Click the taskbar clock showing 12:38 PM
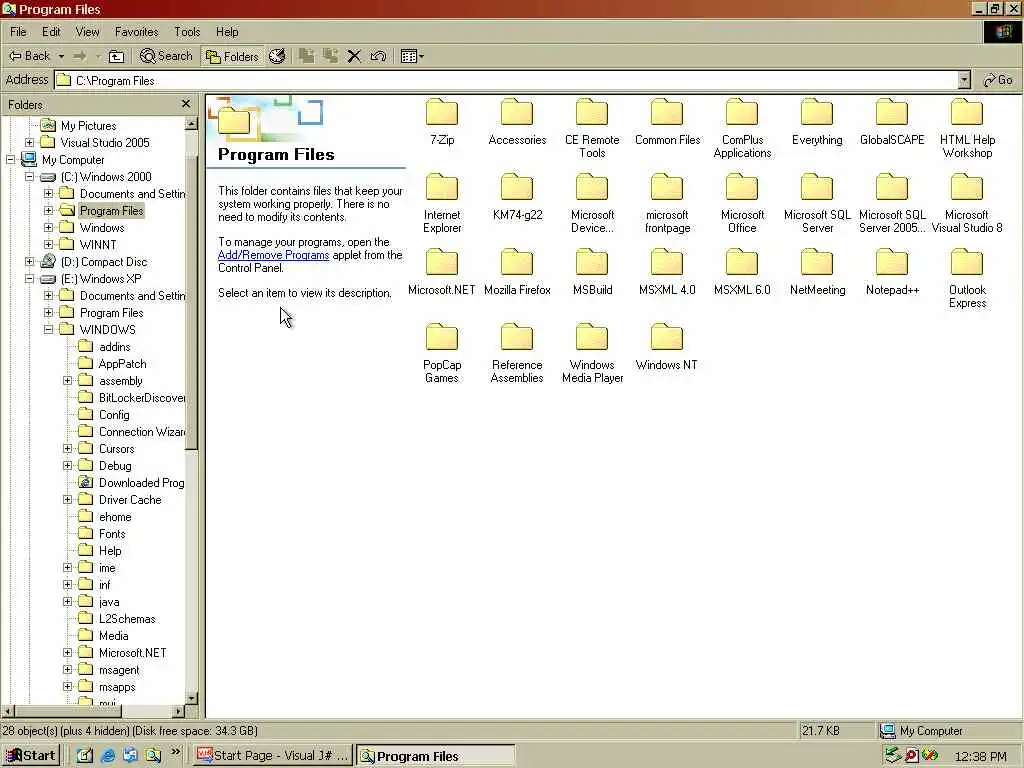The width and height of the screenshot is (1024, 768). (x=980, y=756)
